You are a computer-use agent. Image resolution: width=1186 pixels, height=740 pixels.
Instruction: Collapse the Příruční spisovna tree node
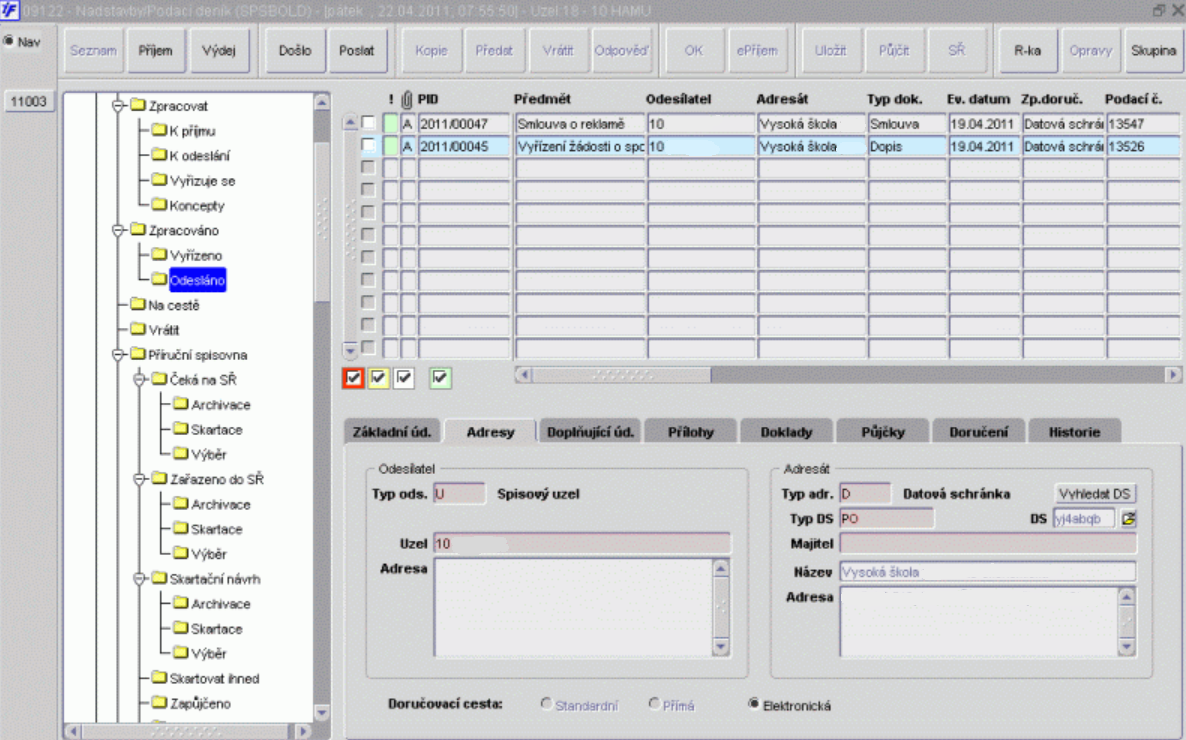118,355
